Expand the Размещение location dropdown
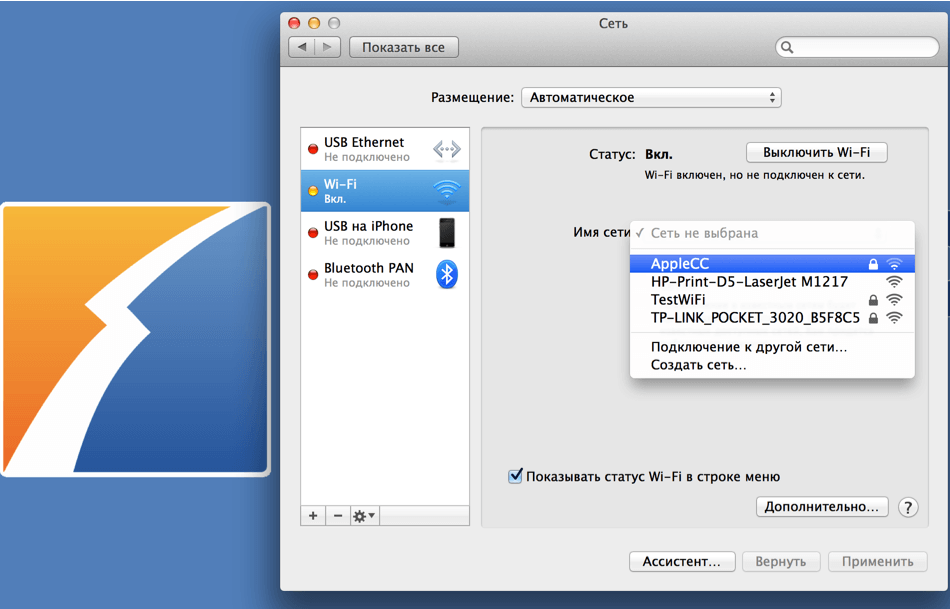 coord(650,98)
